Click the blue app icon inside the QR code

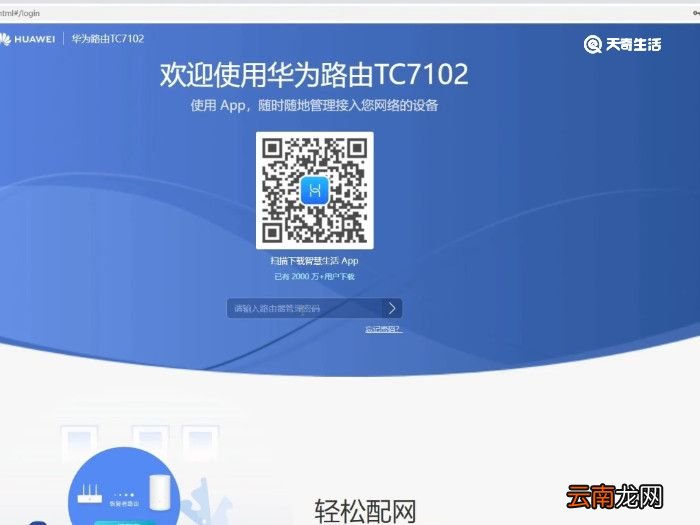click(315, 191)
